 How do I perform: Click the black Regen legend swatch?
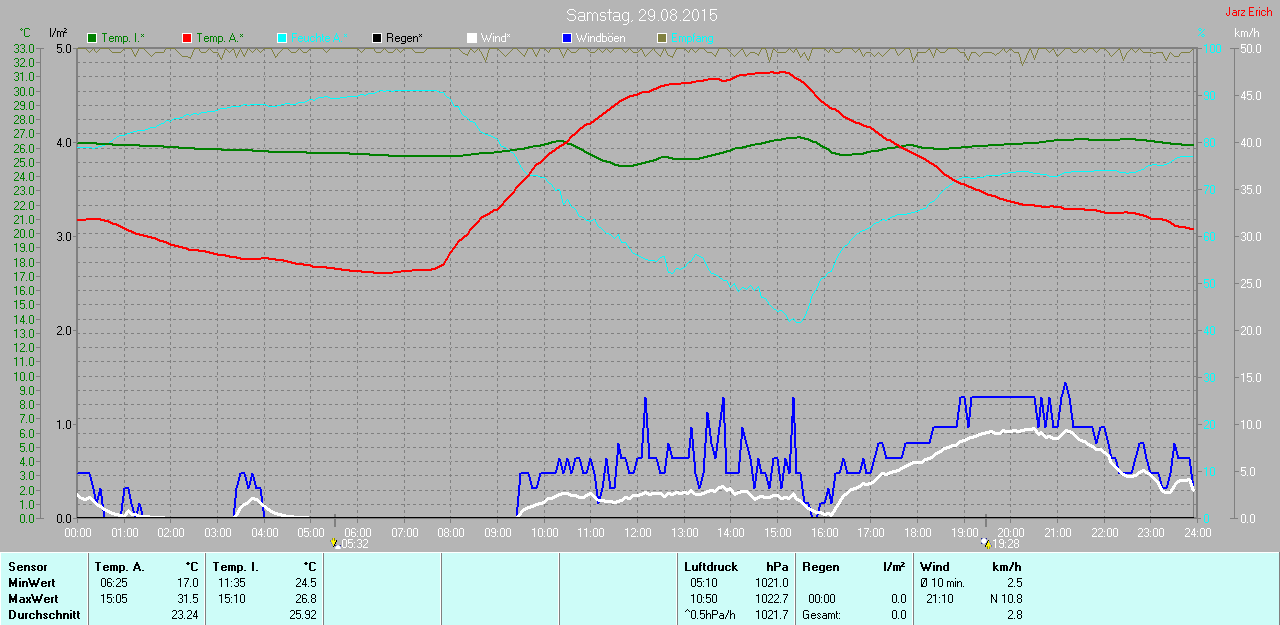tap(377, 38)
